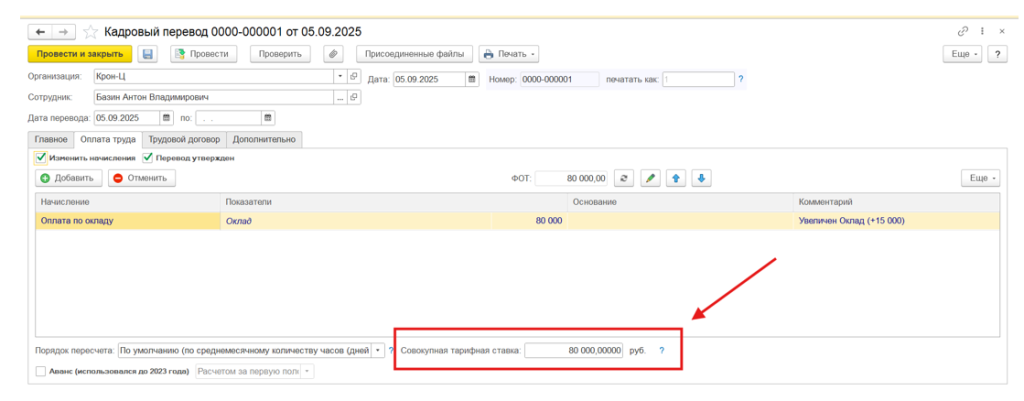Recalculate ФОТ with the refresh icon
This screenshot has height=401, width=1024.
pyautogui.click(x=624, y=178)
